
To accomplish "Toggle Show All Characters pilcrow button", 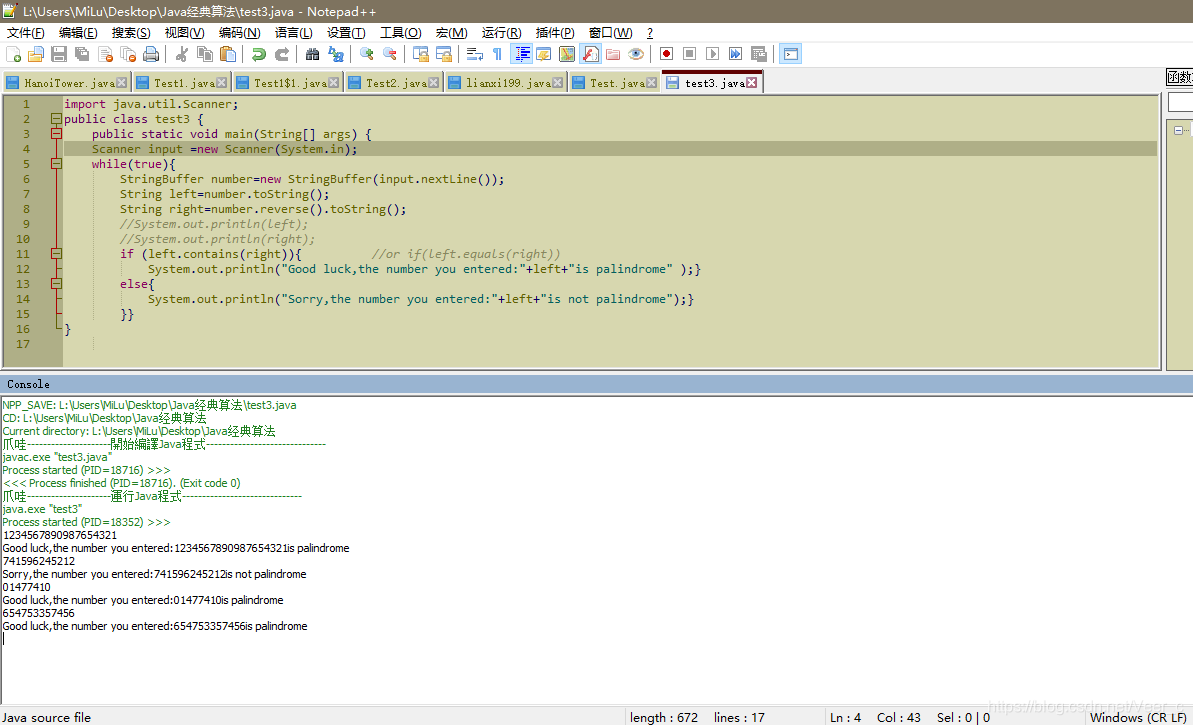I will 497,54.
